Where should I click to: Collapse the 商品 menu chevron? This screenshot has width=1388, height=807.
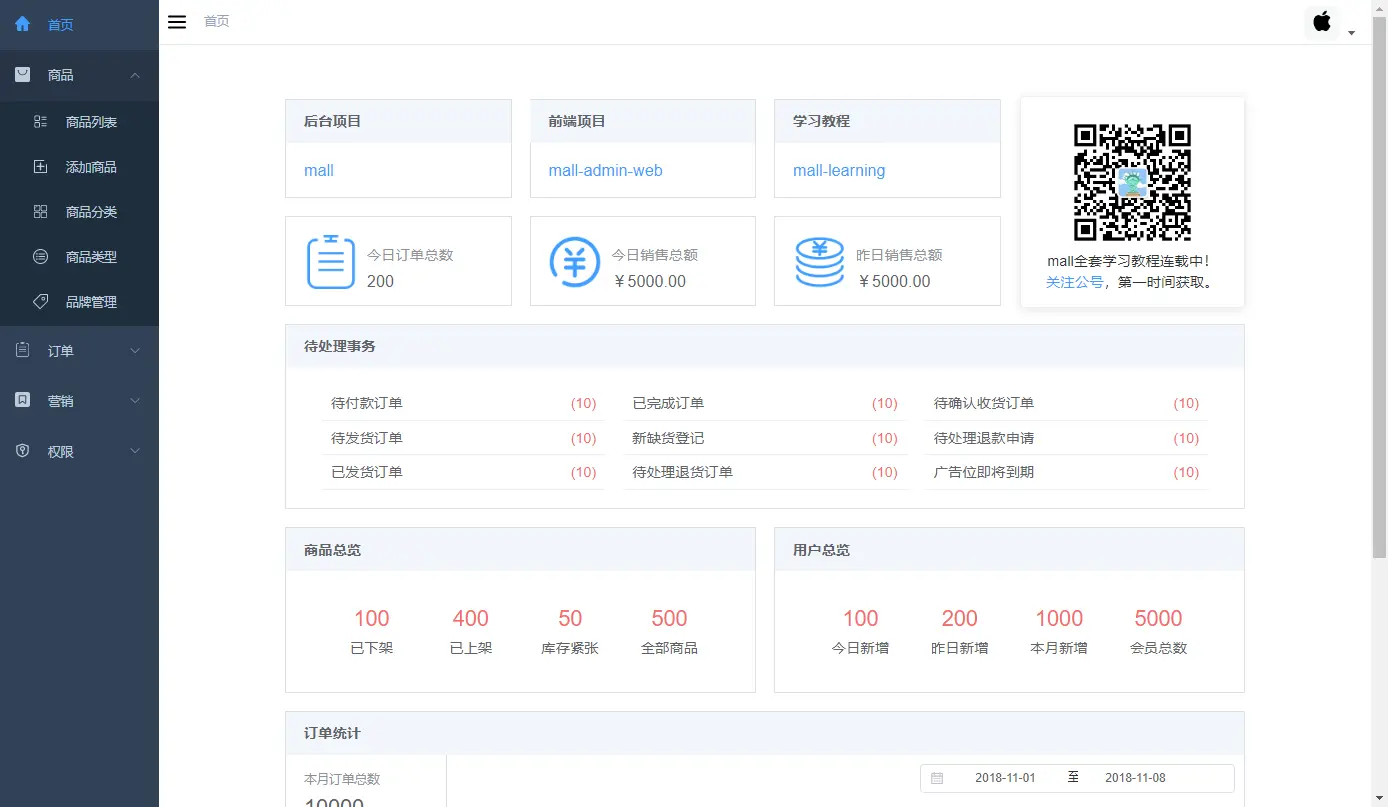click(x=135, y=76)
